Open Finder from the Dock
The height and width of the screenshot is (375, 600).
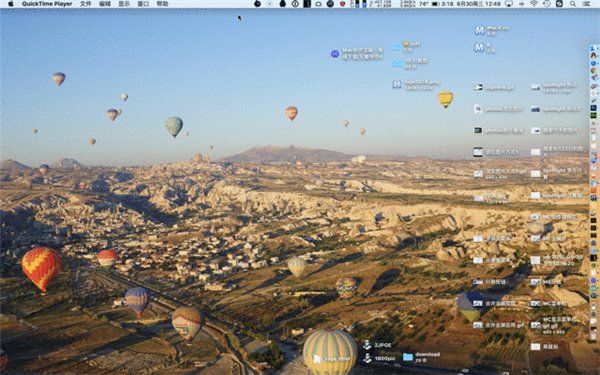click(593, 48)
